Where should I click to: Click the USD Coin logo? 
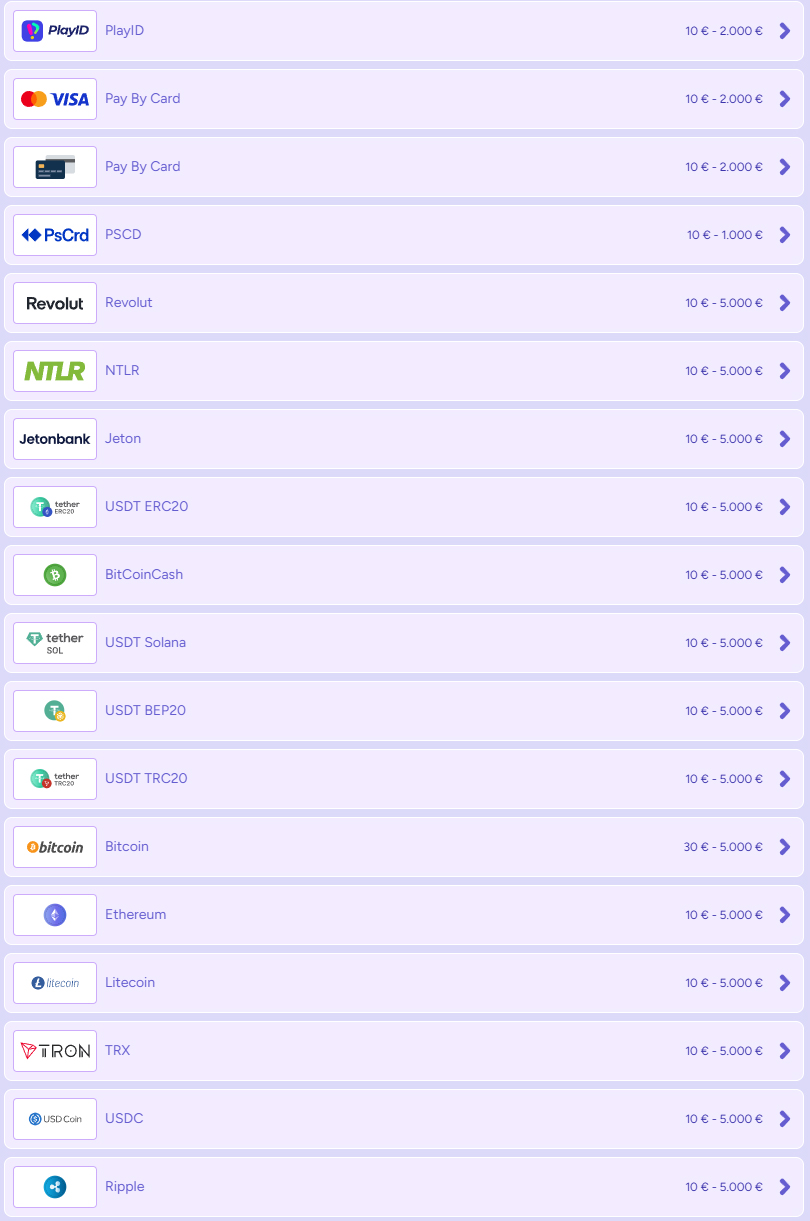pos(55,1119)
